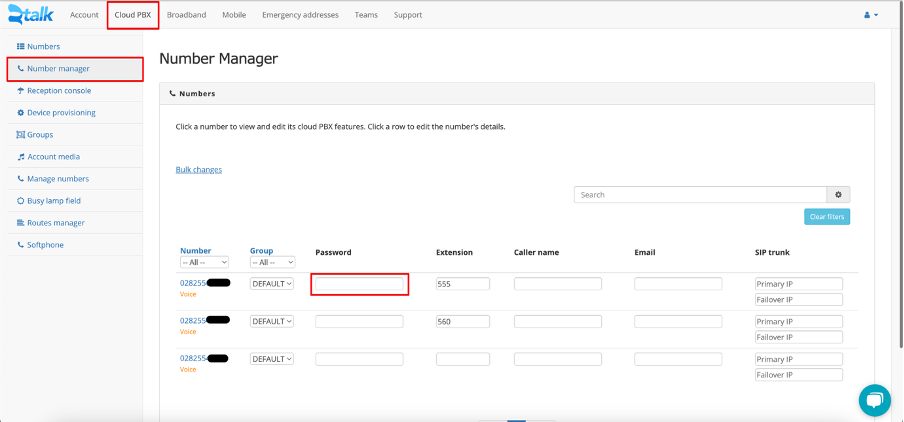Click Password field in extension 555 row
This screenshot has width=904, height=422.
359,284
